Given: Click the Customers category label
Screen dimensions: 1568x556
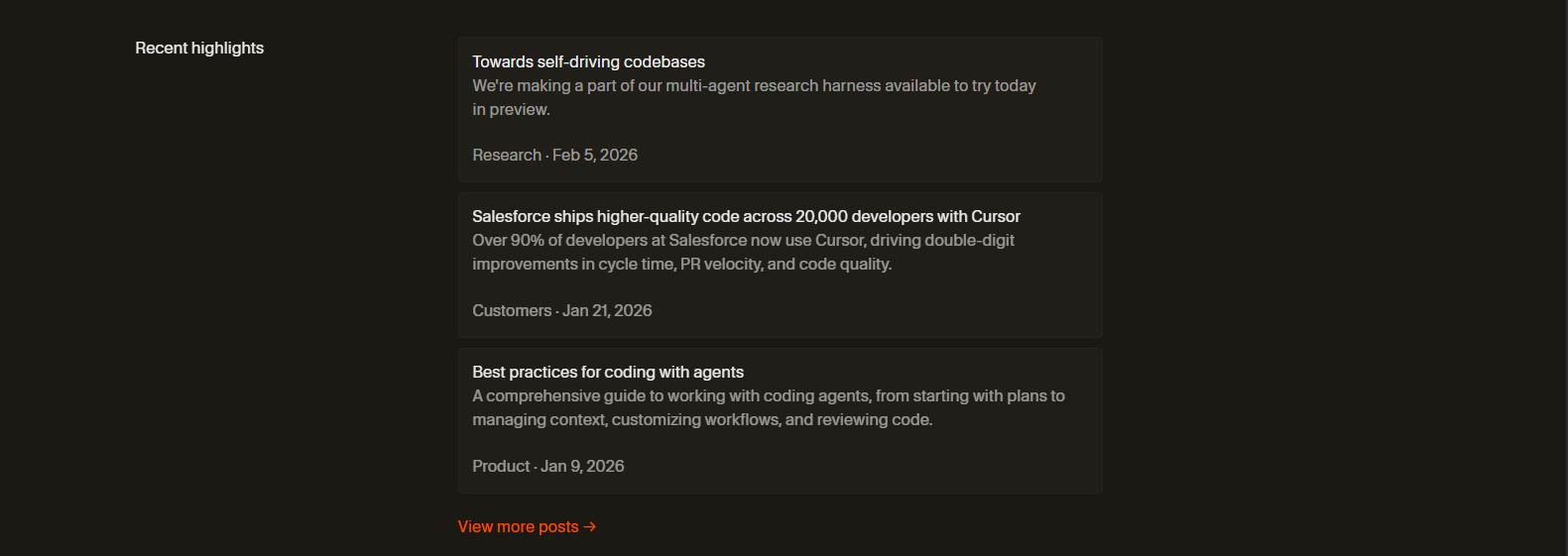Looking at the screenshot, I should tap(512, 310).
